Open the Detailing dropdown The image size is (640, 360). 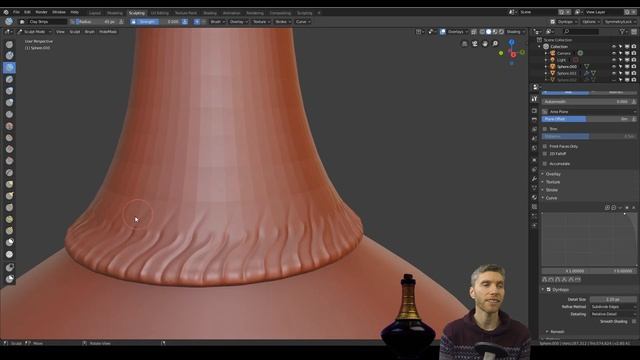coord(613,314)
